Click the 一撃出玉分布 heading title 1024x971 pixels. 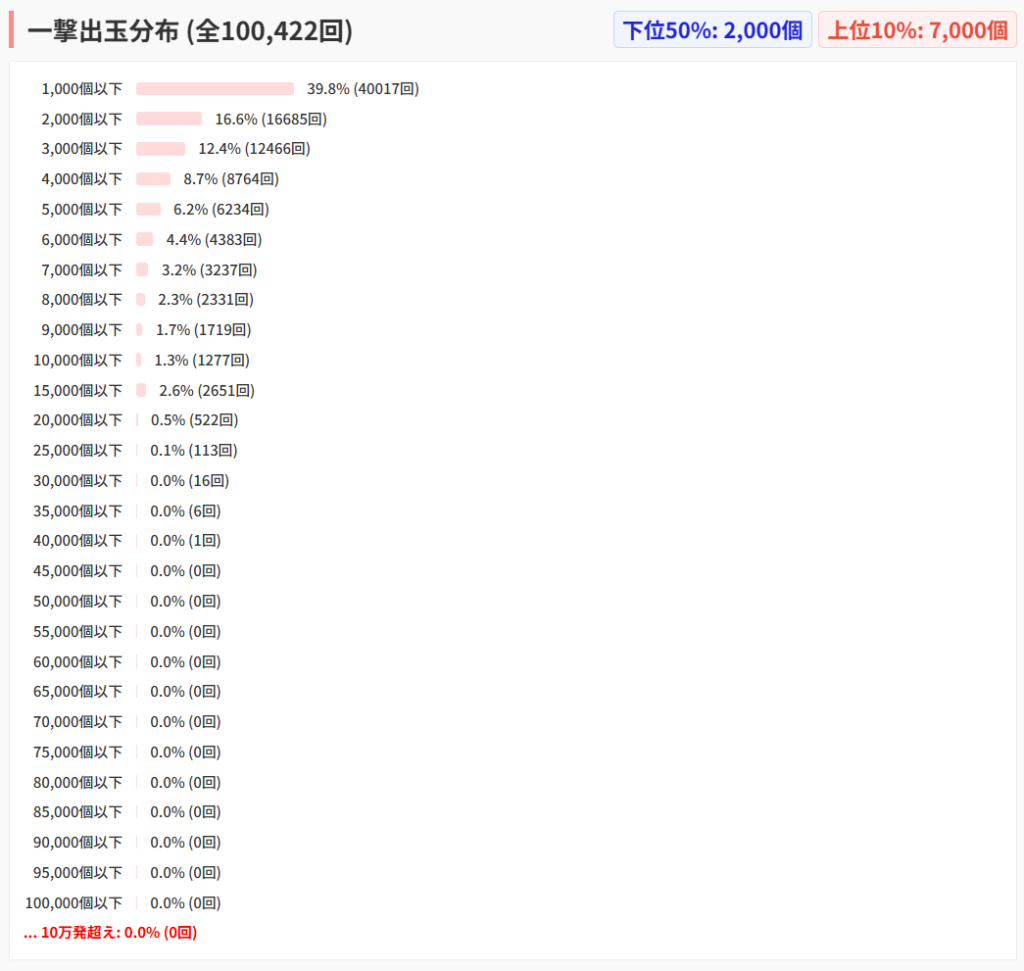(190, 31)
